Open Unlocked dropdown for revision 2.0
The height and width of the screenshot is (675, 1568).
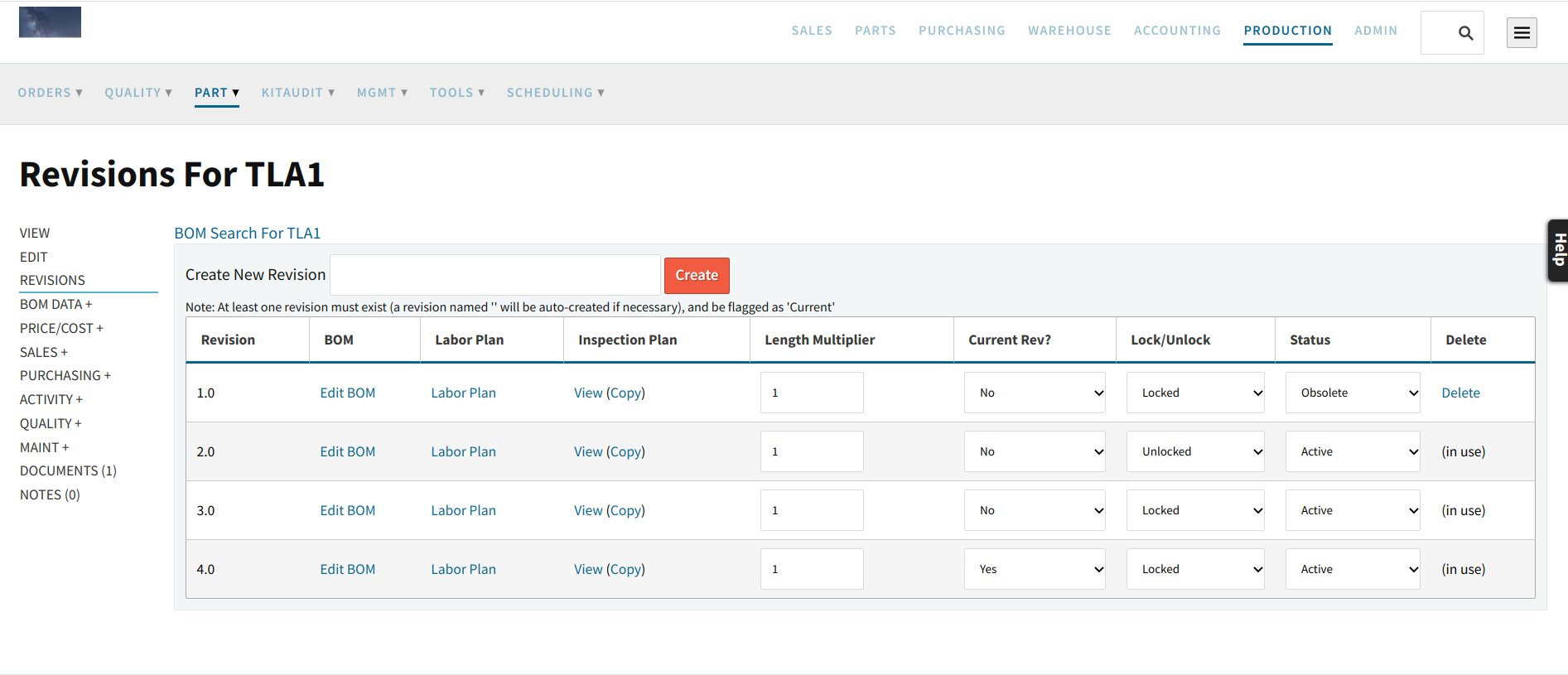click(x=1195, y=451)
